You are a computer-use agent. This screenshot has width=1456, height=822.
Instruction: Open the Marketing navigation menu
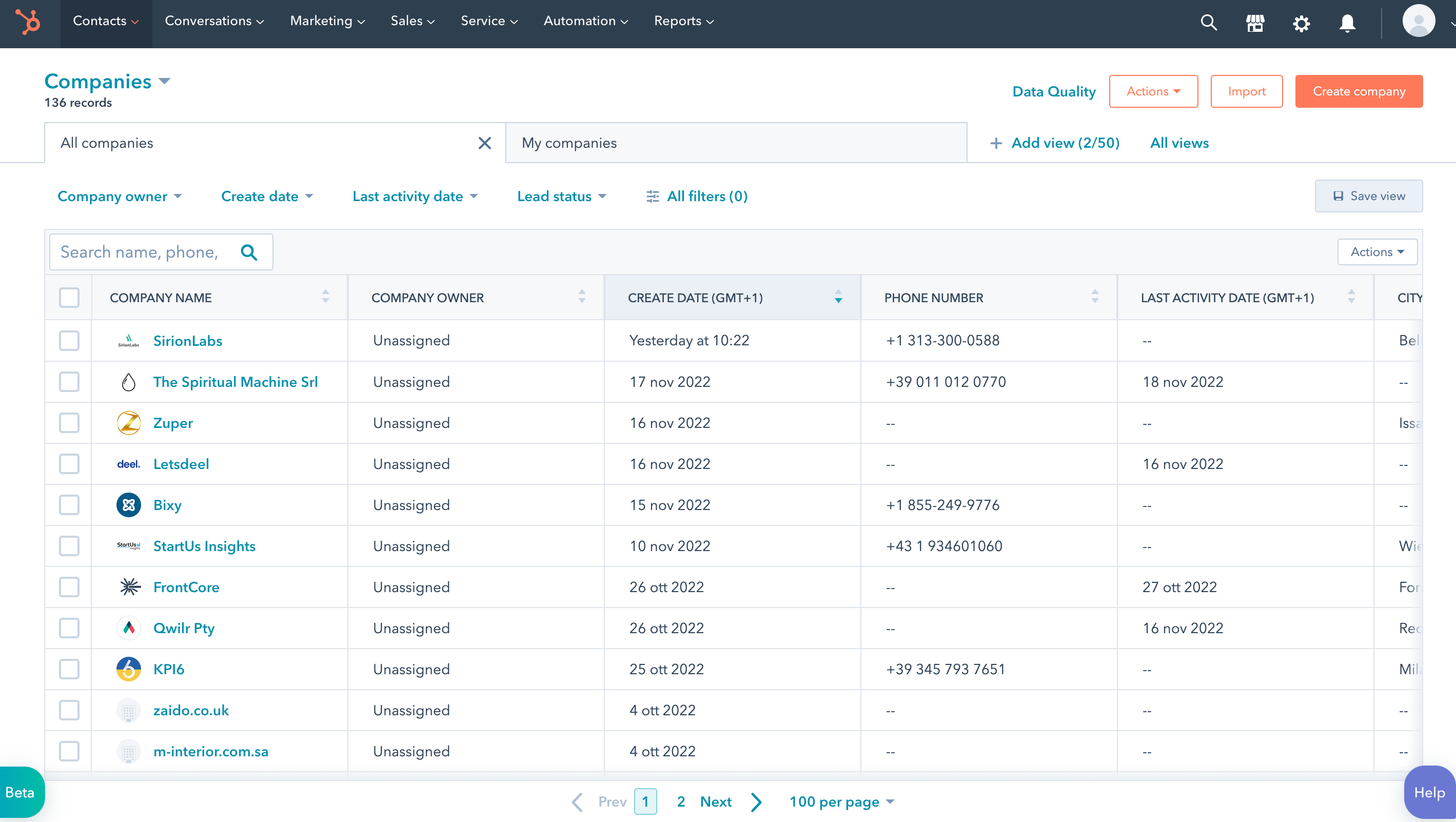[327, 21]
